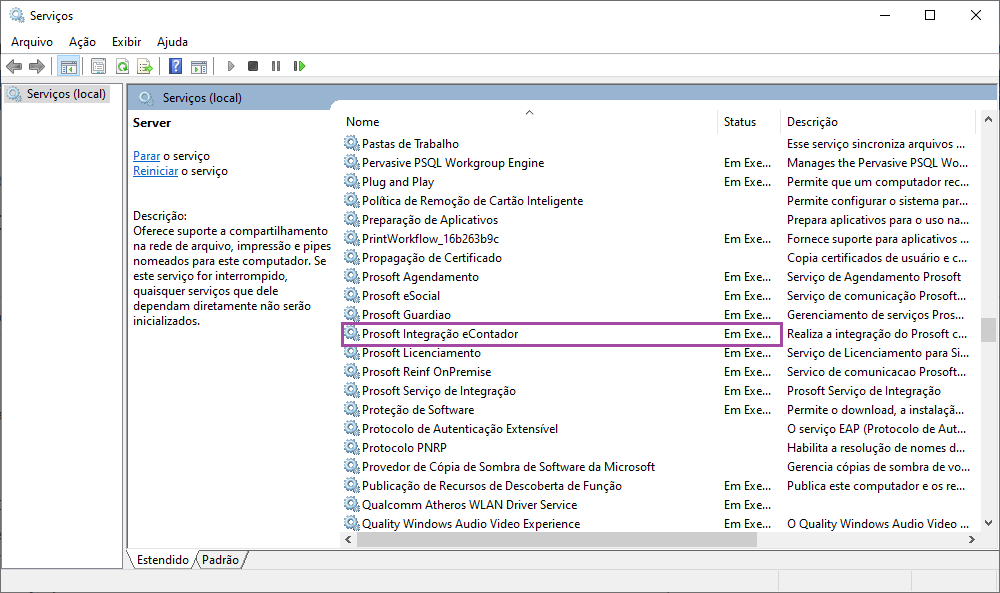Click gear icon beside Prosoft Licenciamento
This screenshot has width=1000, height=593.
[351, 353]
